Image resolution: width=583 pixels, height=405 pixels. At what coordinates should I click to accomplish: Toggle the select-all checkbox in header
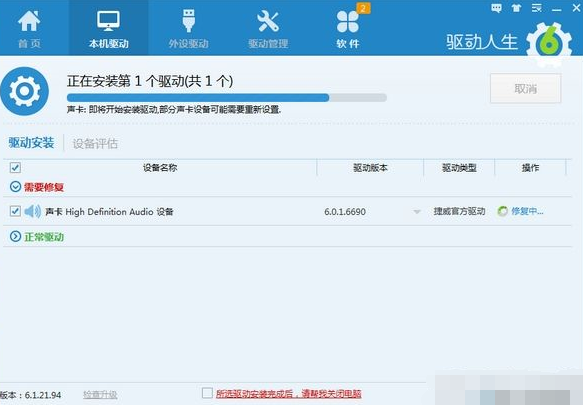(15, 167)
